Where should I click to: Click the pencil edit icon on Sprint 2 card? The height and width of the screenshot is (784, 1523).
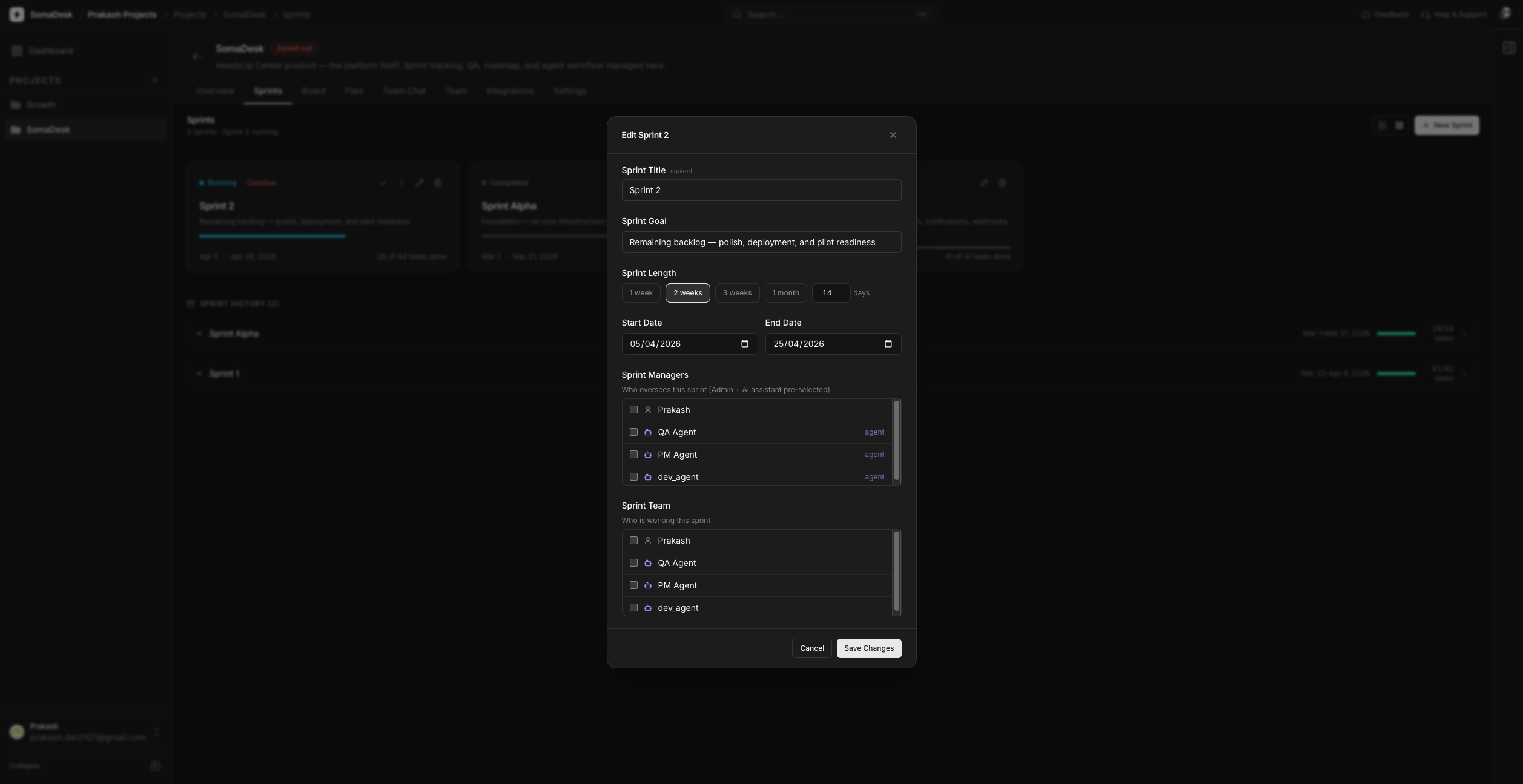(420, 183)
